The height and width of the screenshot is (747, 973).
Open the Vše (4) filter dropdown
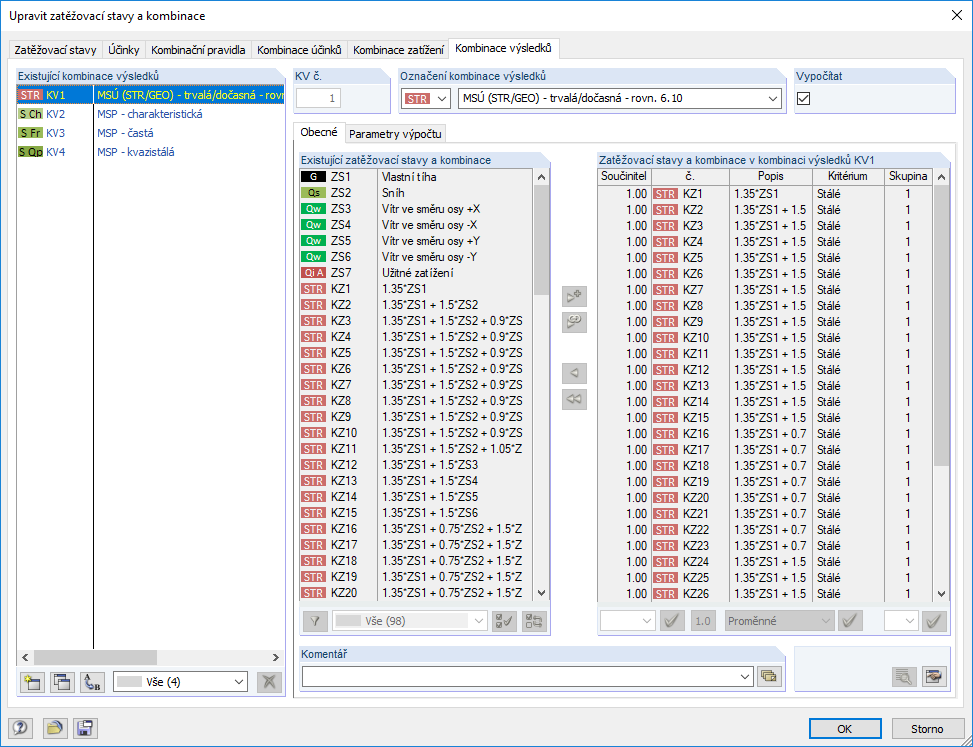click(x=181, y=682)
